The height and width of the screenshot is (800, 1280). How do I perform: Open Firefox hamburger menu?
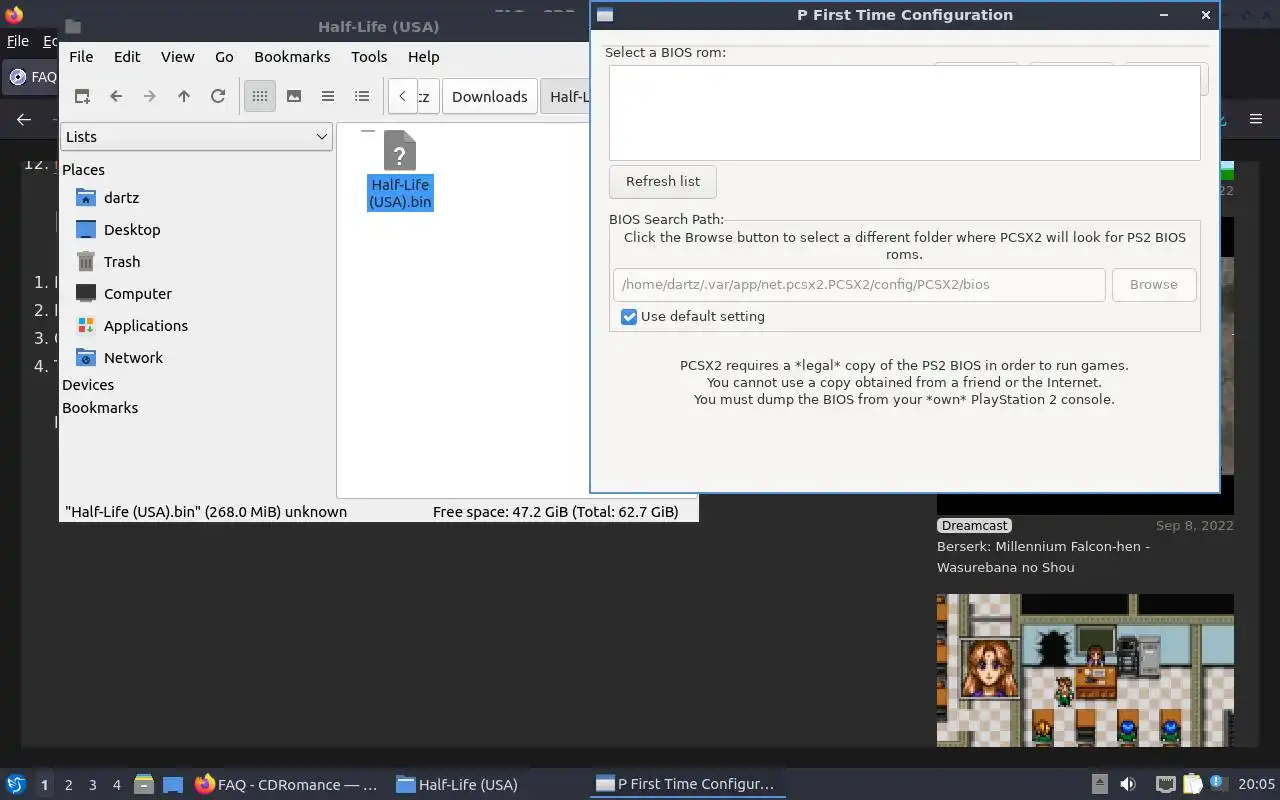click(1256, 119)
